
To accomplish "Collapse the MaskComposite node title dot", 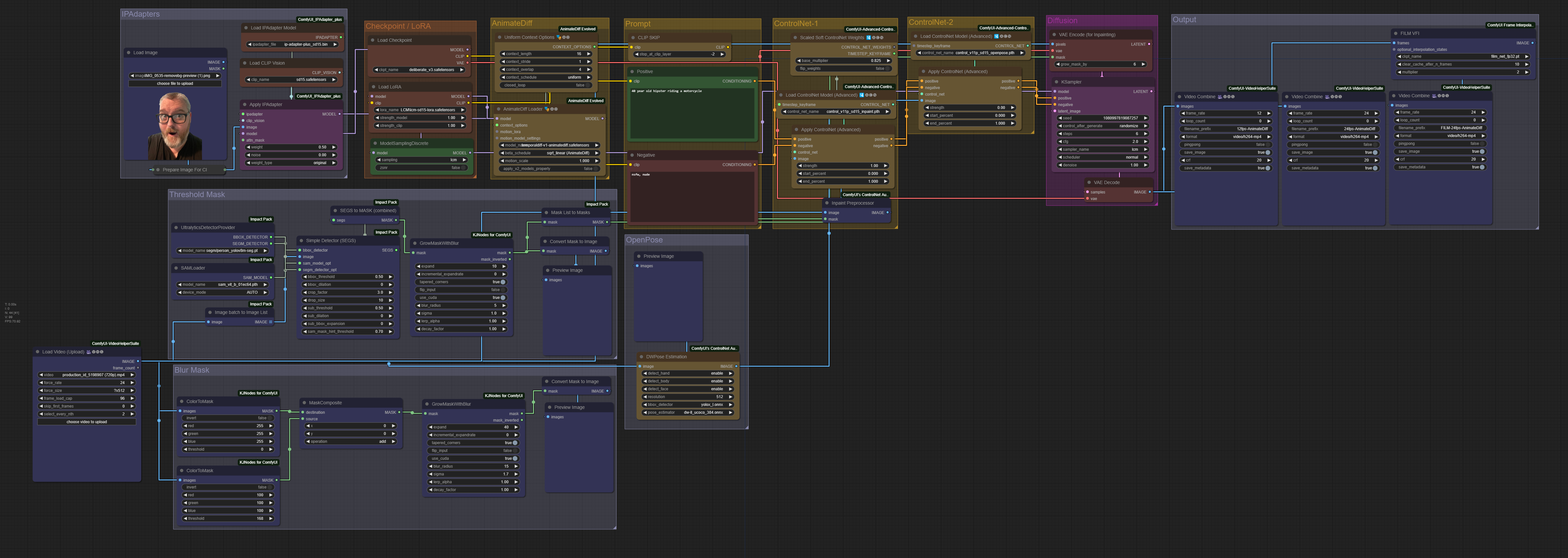I will pos(304,403).
